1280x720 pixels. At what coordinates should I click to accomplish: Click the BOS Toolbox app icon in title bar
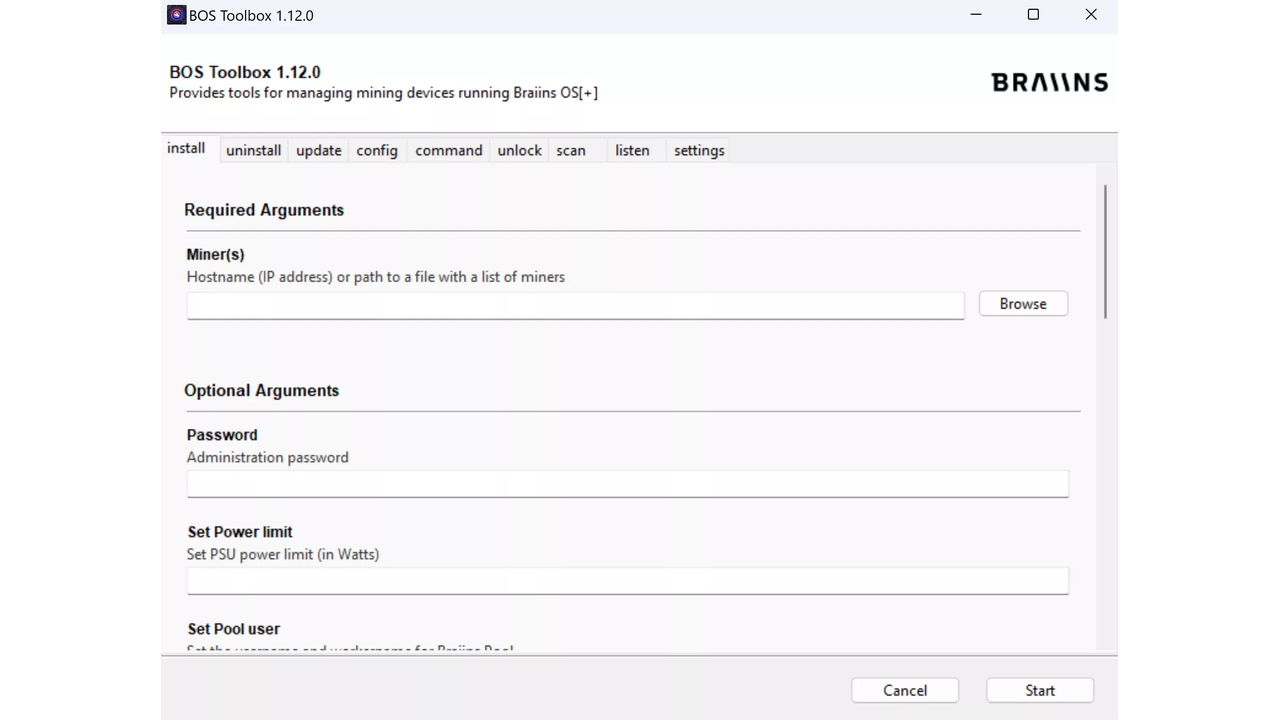coord(176,15)
